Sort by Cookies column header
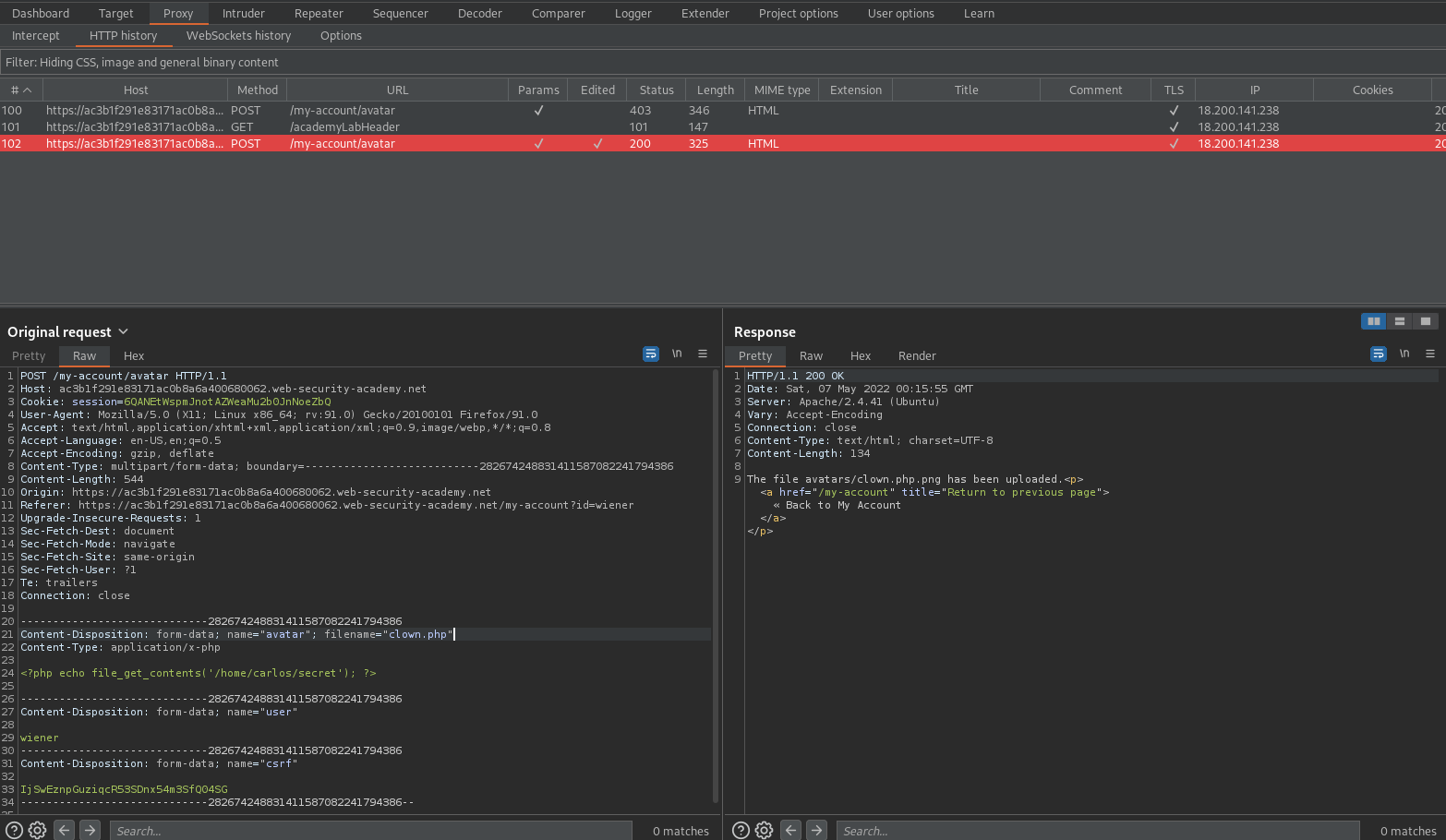Screen dimensions: 1446x840 (1373, 90)
